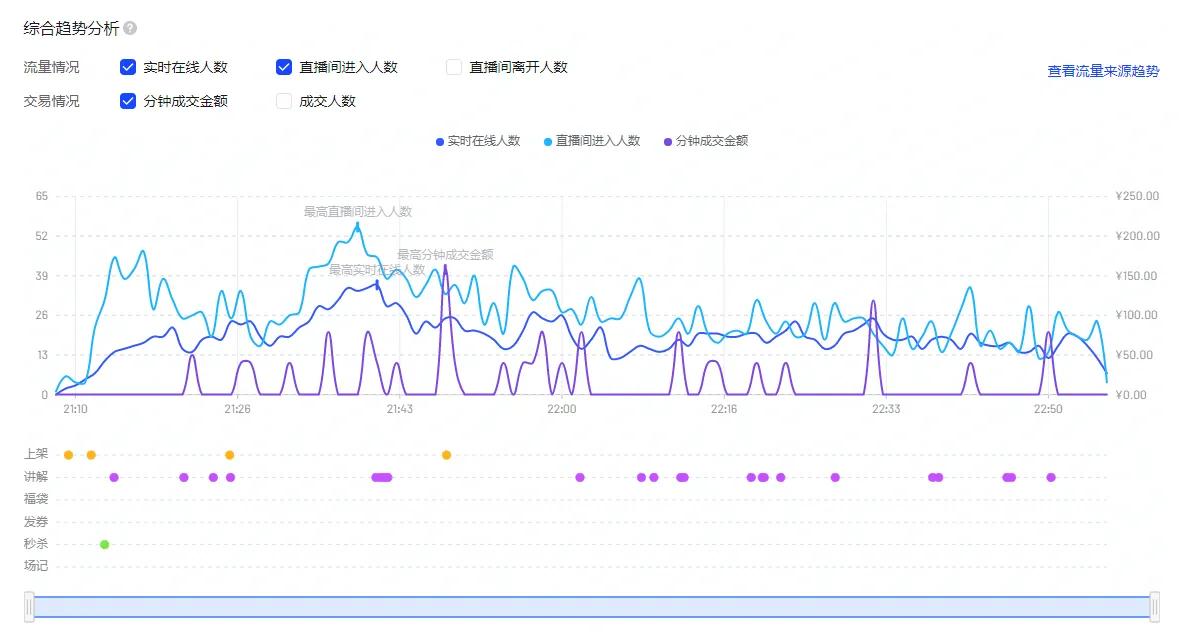Screen dimensions: 1182x634
Task: Enable the 直播间离开人数 checkbox
Action: point(452,67)
